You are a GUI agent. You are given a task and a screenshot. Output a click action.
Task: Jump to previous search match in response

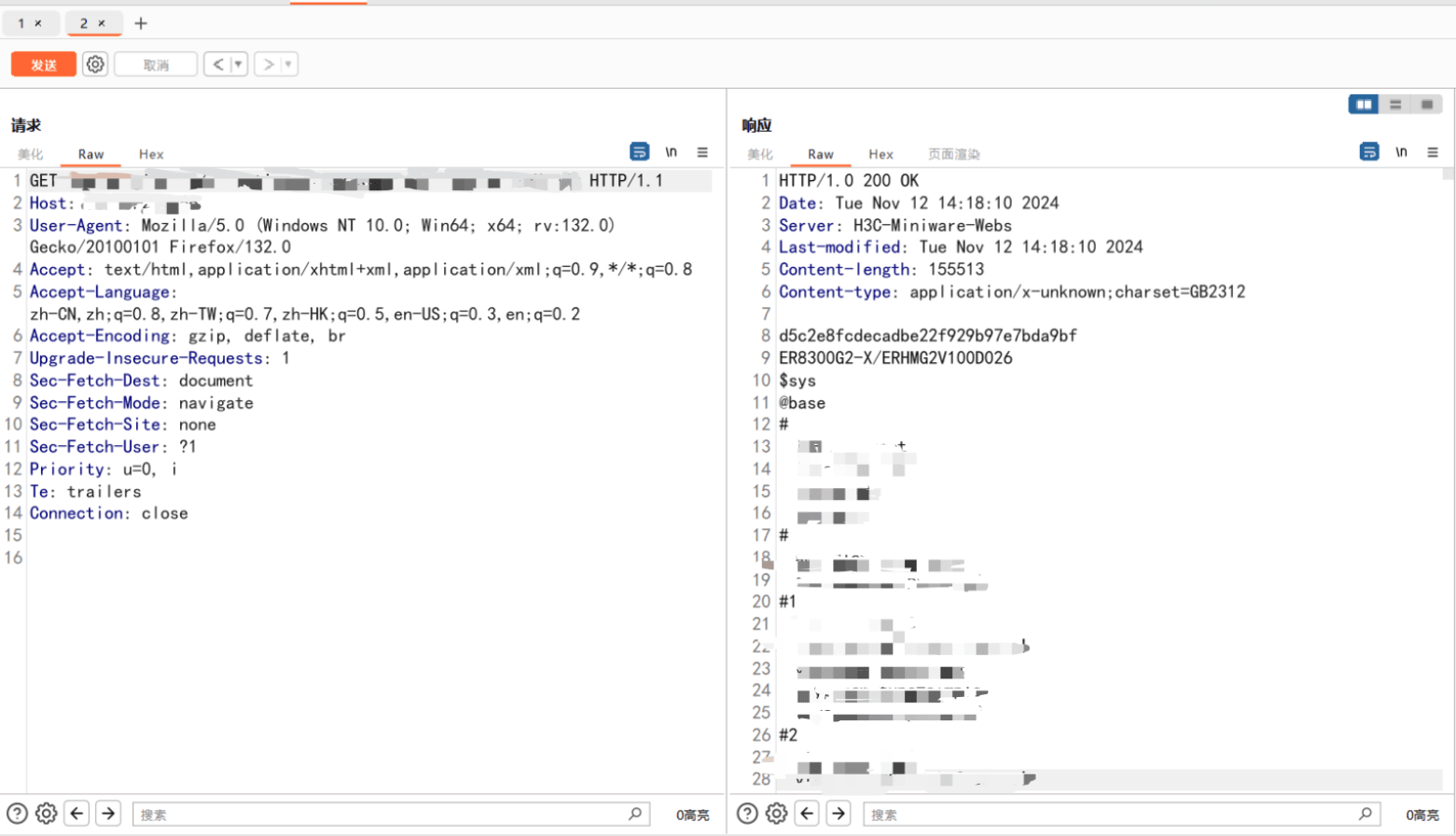tap(808, 814)
